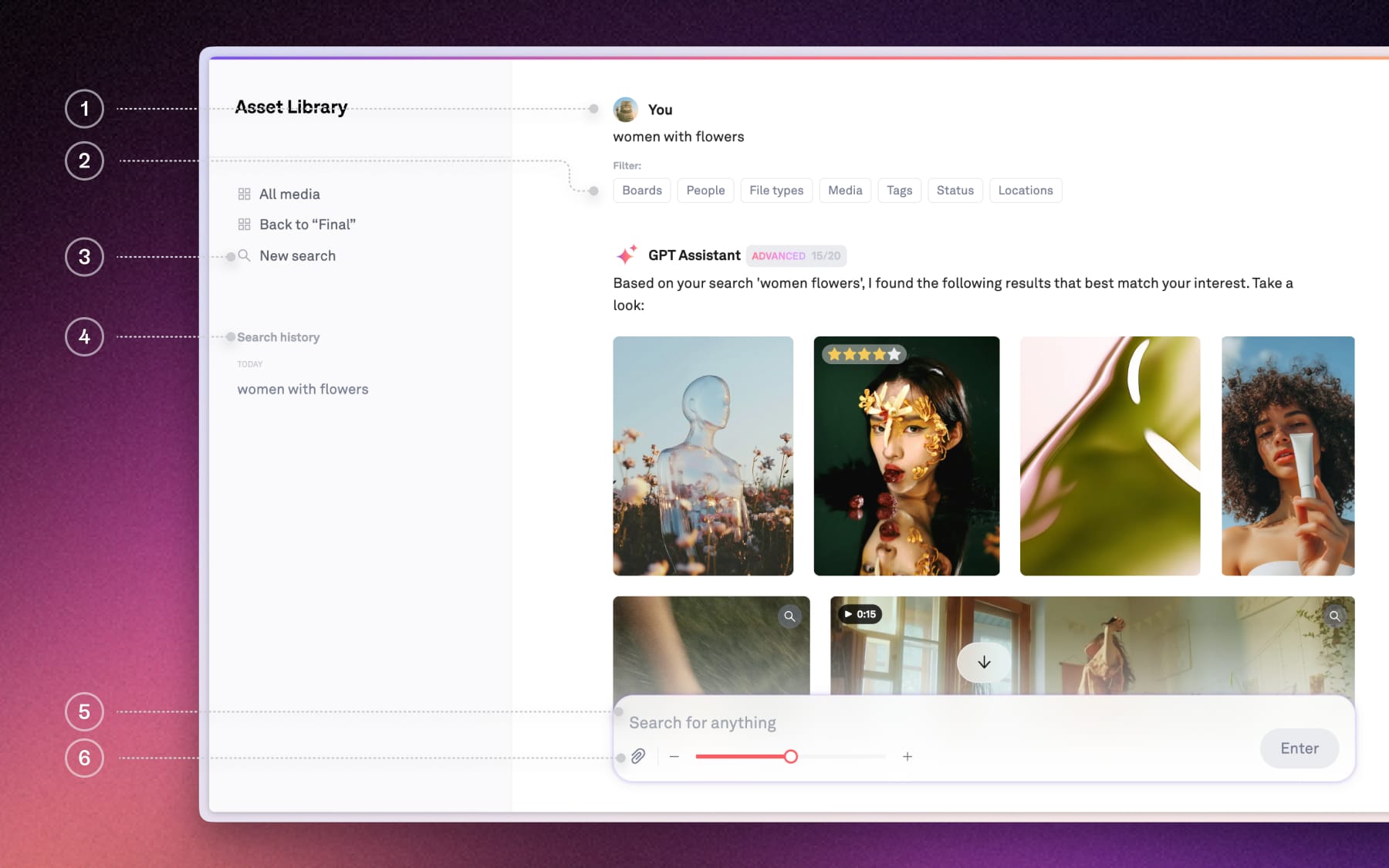Open the Boards filter

[642, 191]
